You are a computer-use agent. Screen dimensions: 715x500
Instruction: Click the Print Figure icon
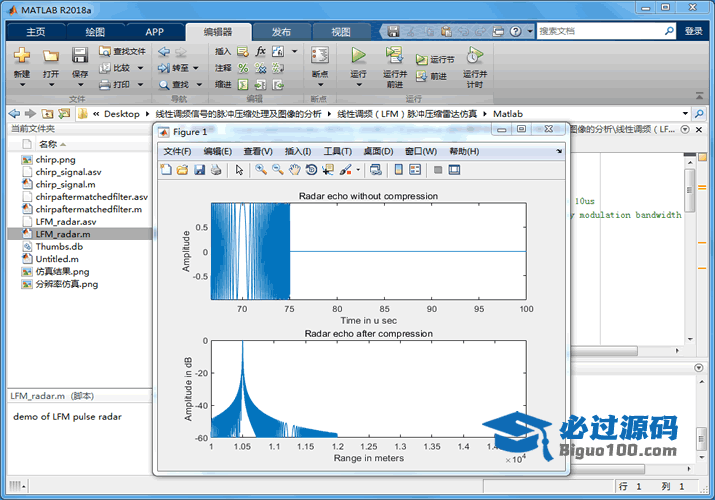coord(215,170)
